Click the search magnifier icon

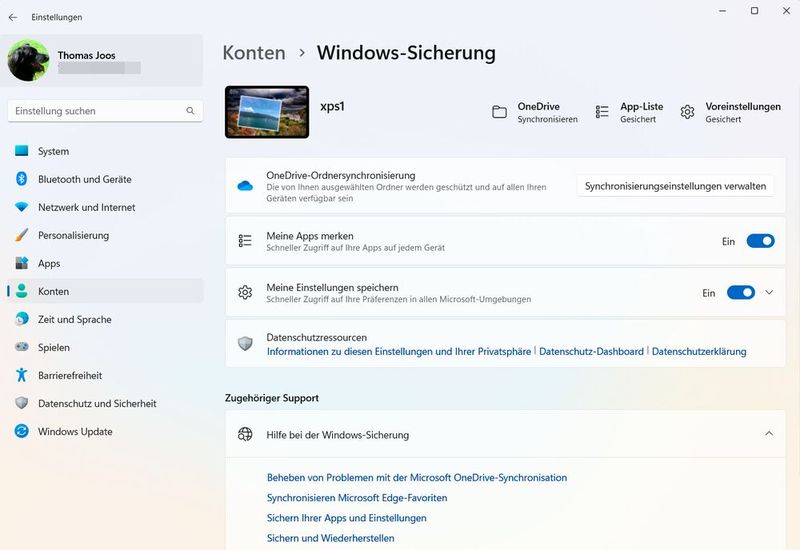pyautogui.click(x=190, y=111)
